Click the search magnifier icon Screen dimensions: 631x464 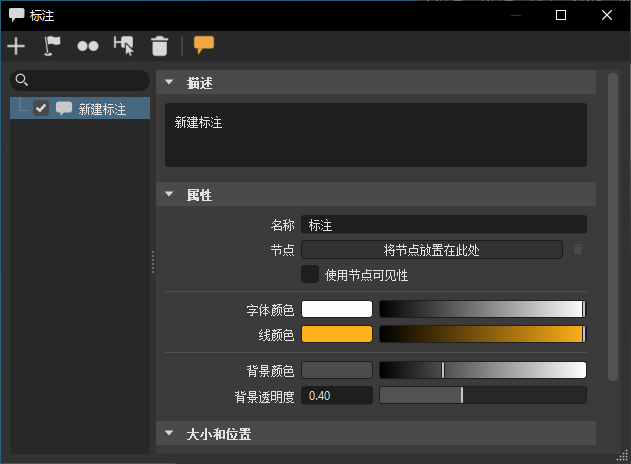click(22, 80)
